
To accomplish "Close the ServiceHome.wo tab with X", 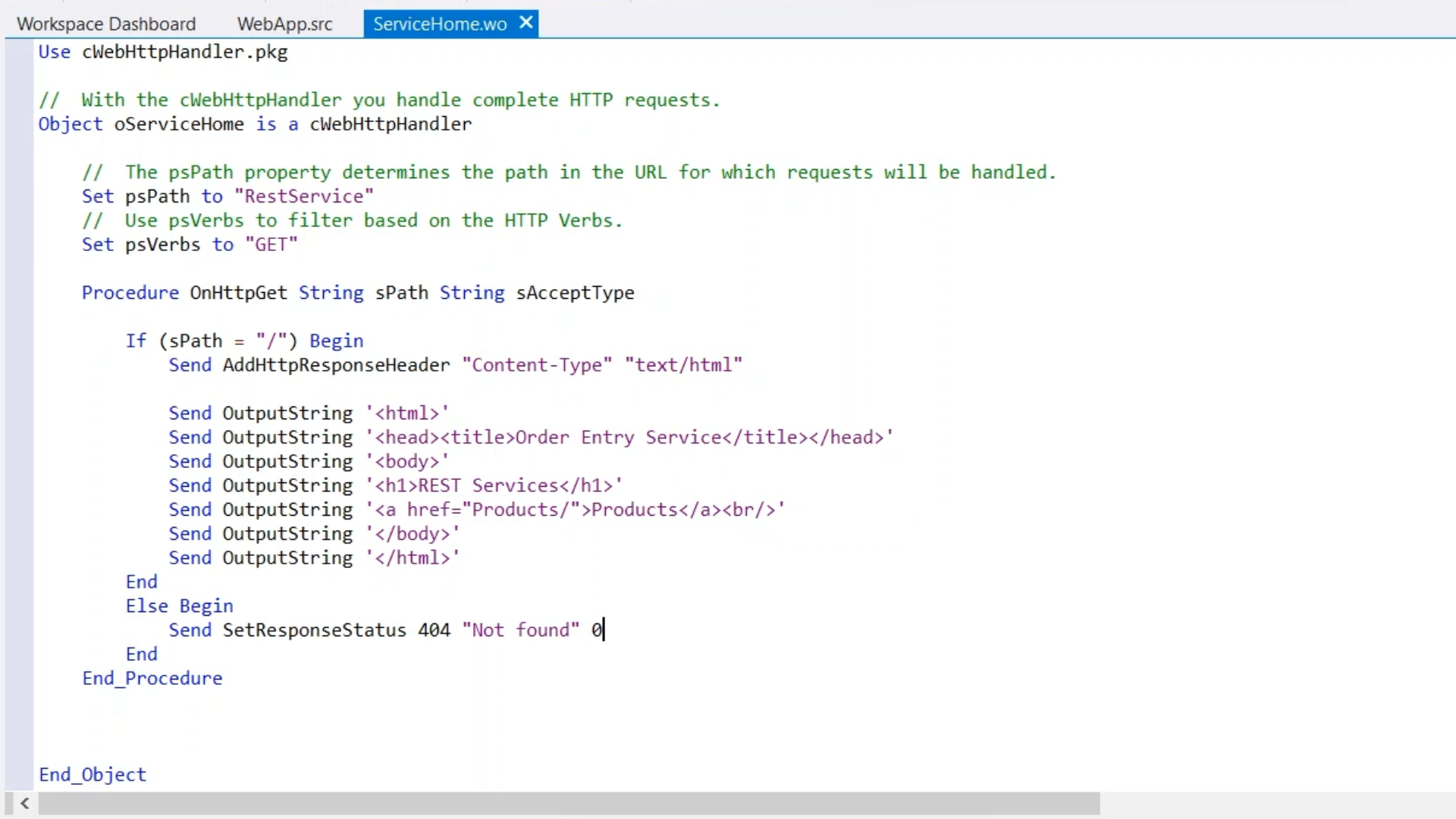I will pyautogui.click(x=526, y=23).
